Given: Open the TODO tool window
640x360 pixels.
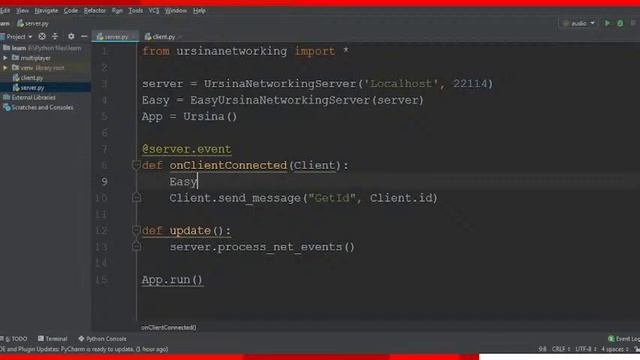Looking at the screenshot, I should tap(14, 339).
